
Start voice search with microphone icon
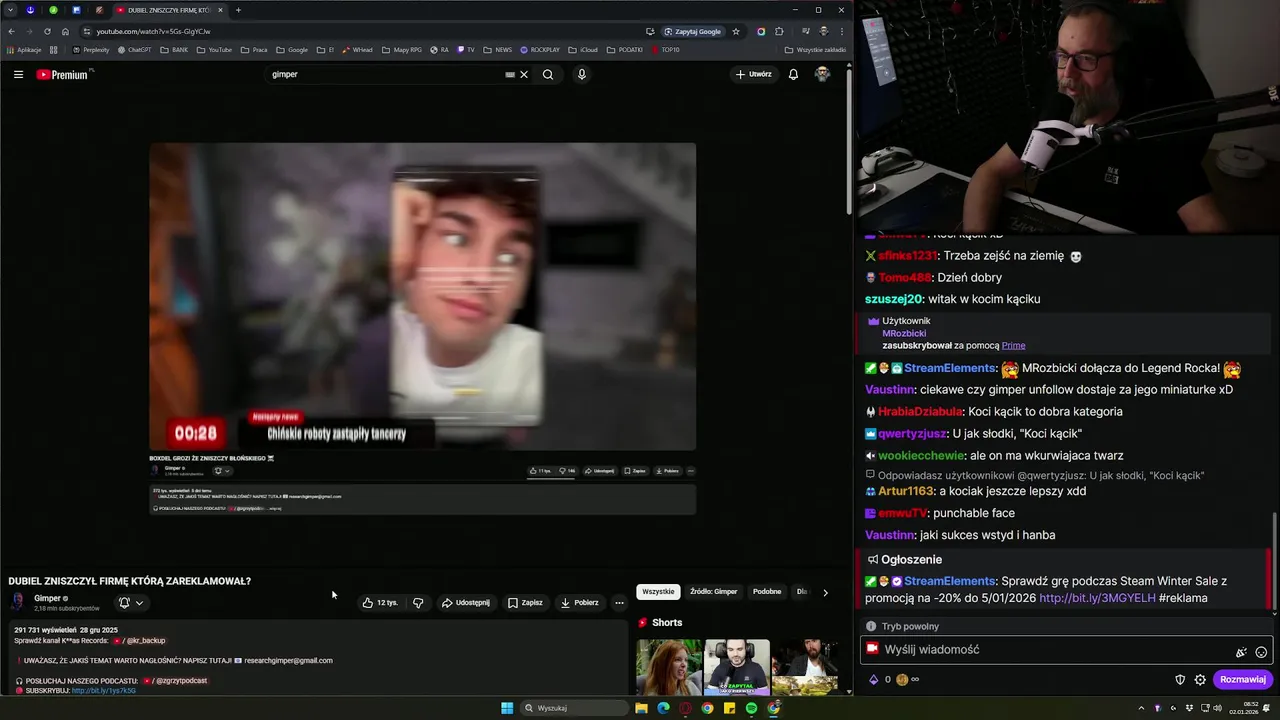(581, 74)
